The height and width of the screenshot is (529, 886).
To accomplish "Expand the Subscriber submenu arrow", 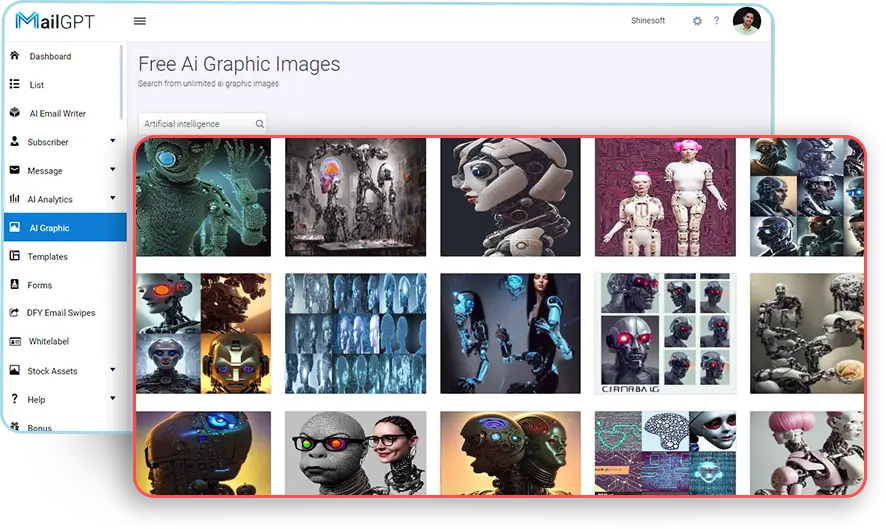I will coord(112,142).
